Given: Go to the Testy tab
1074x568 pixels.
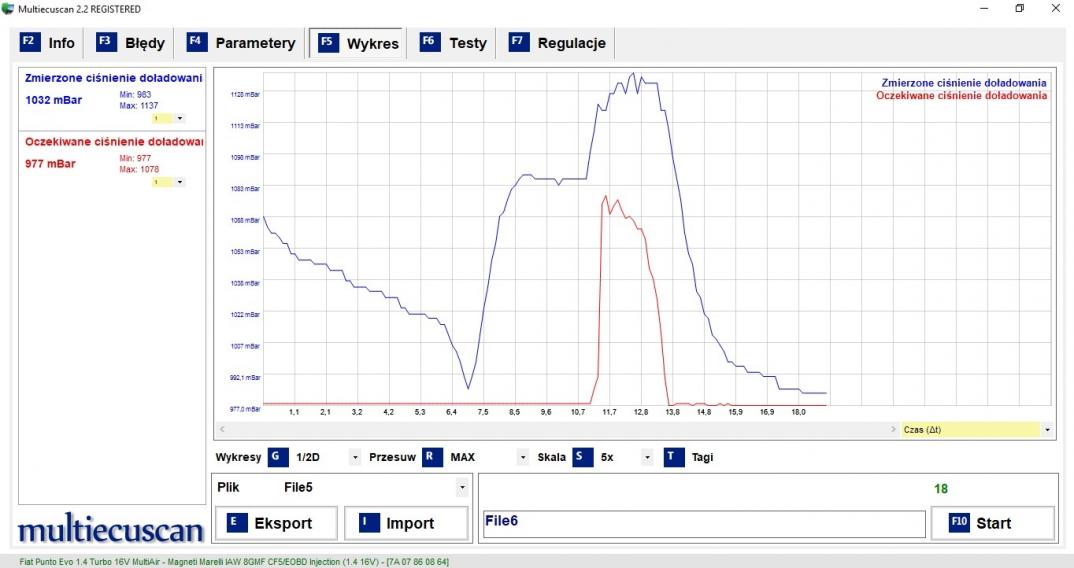Looking at the screenshot, I should pos(453,42).
